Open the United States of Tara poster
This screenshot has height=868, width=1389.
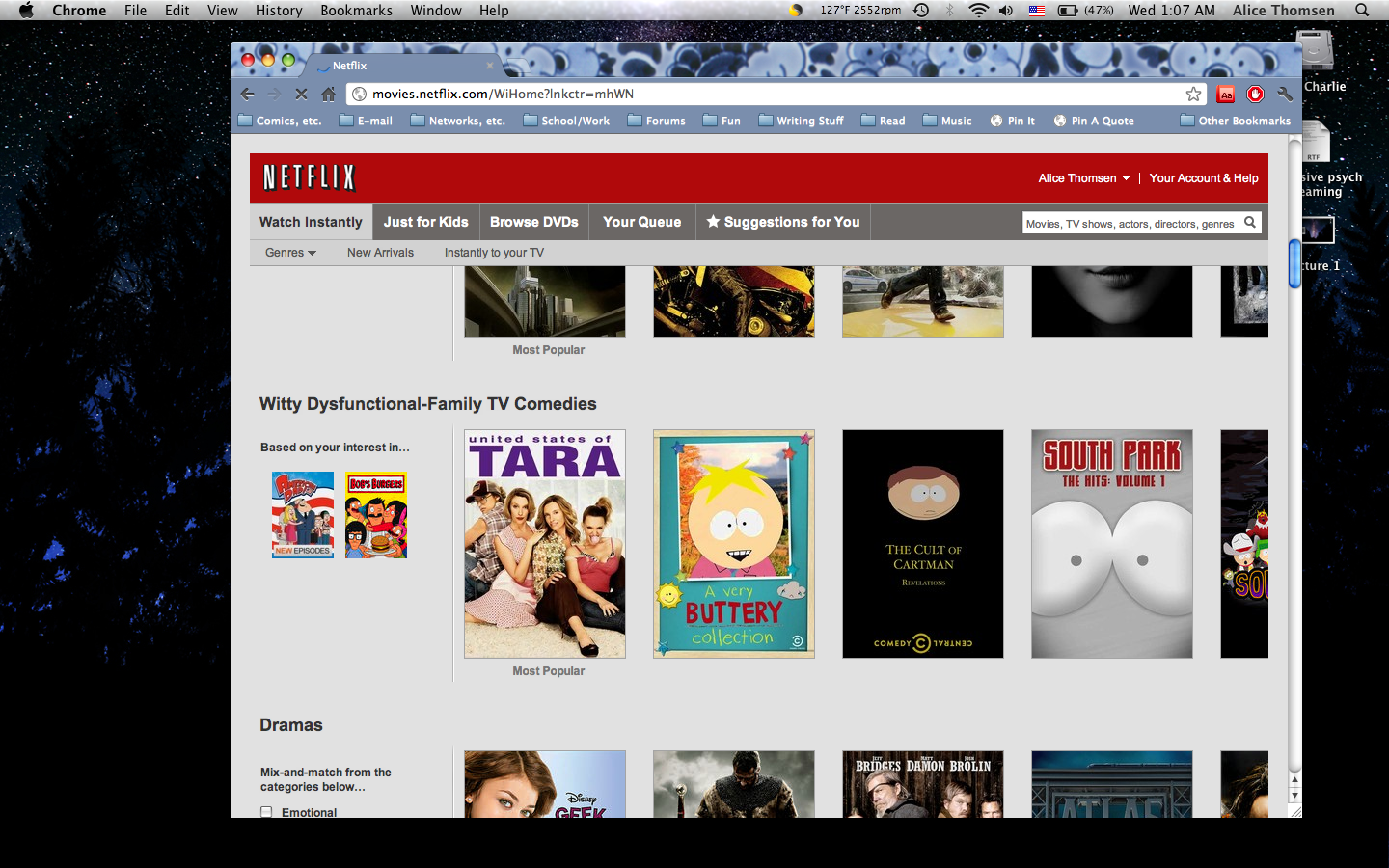point(545,544)
